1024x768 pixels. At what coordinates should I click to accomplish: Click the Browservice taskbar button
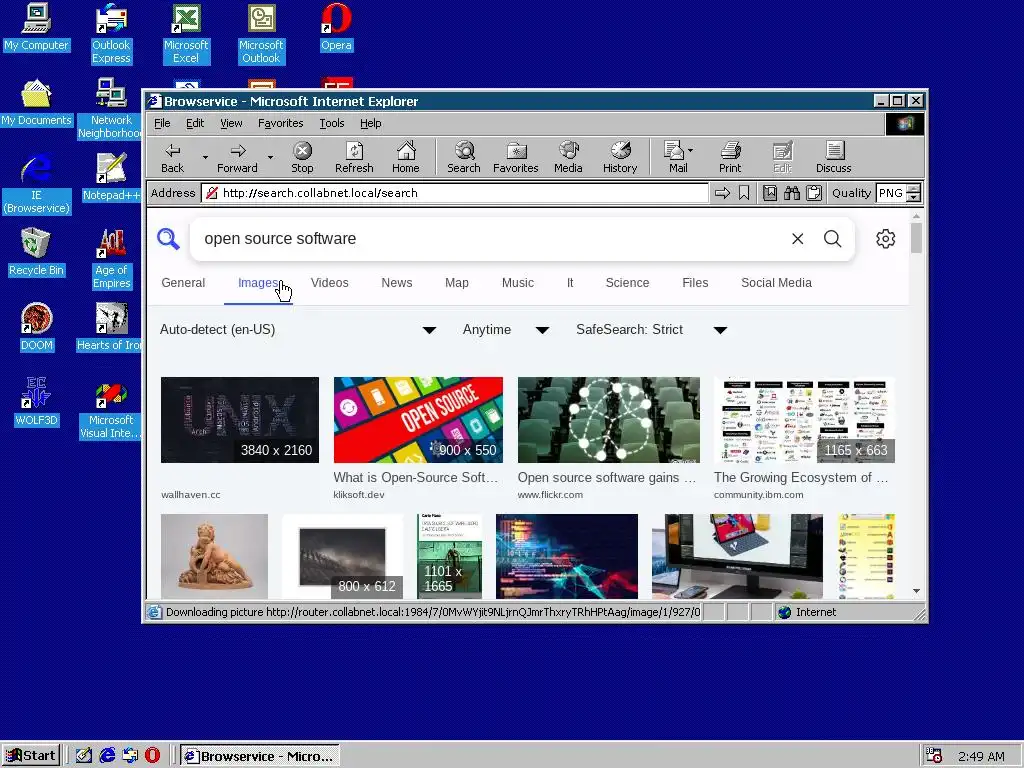tap(260, 756)
